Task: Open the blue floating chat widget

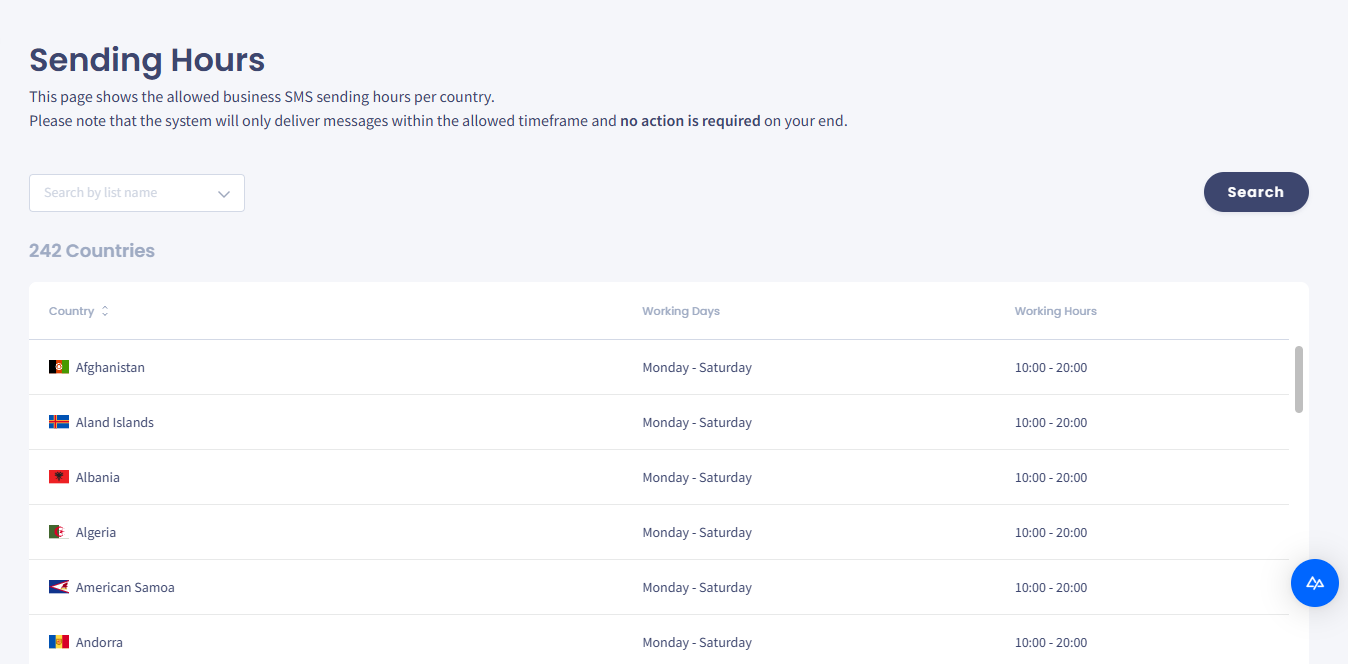Action: (1315, 583)
